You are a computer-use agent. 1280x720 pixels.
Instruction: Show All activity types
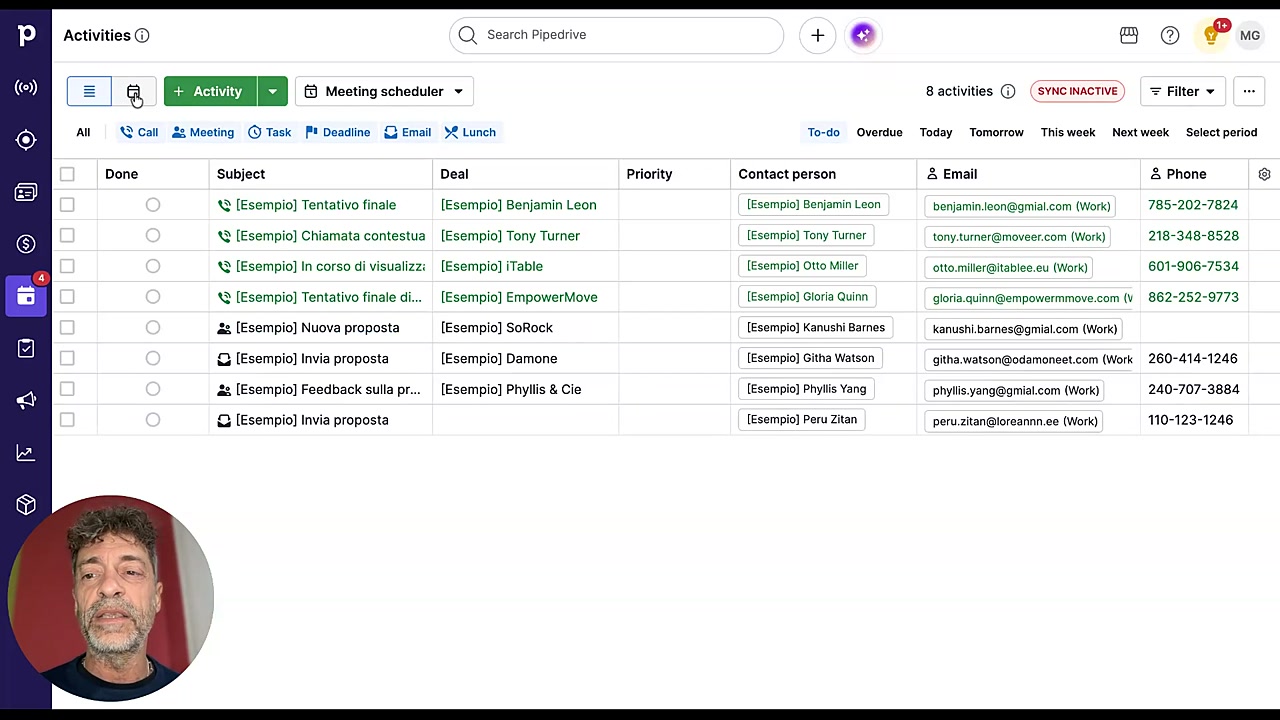(83, 132)
